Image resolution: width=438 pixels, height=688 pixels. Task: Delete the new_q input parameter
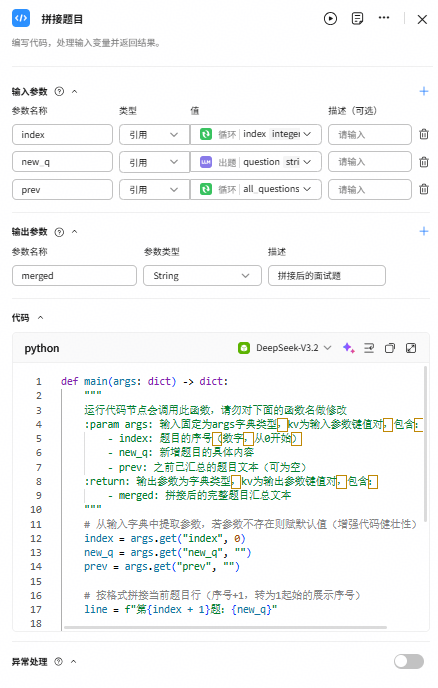pyautogui.click(x=424, y=162)
